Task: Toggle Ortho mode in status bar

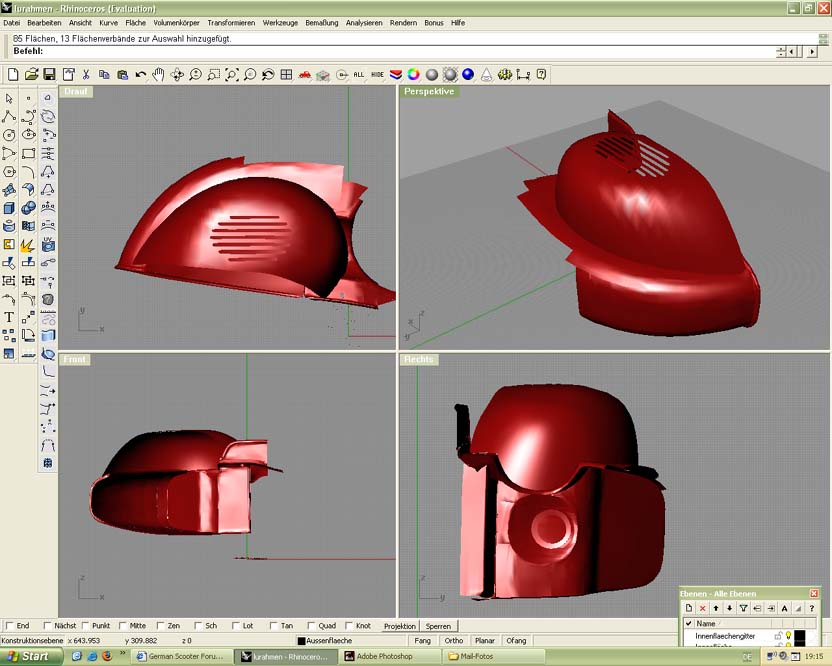Action: point(453,640)
